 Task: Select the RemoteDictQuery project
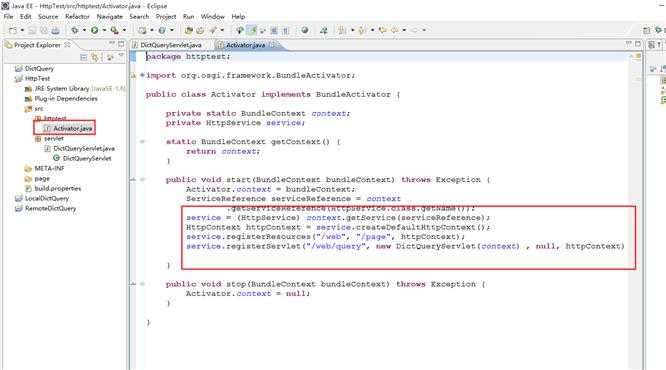pos(51,209)
